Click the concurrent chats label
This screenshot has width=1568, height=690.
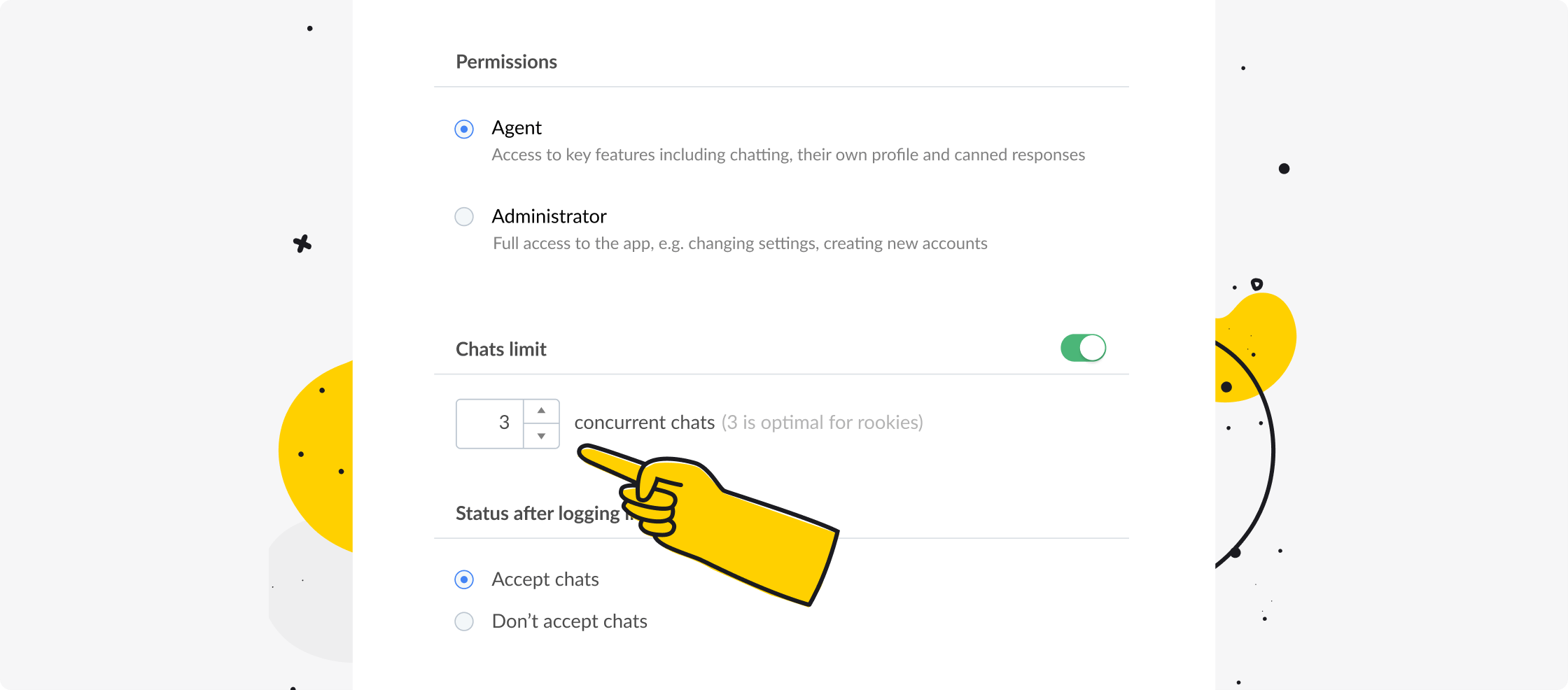tap(644, 423)
